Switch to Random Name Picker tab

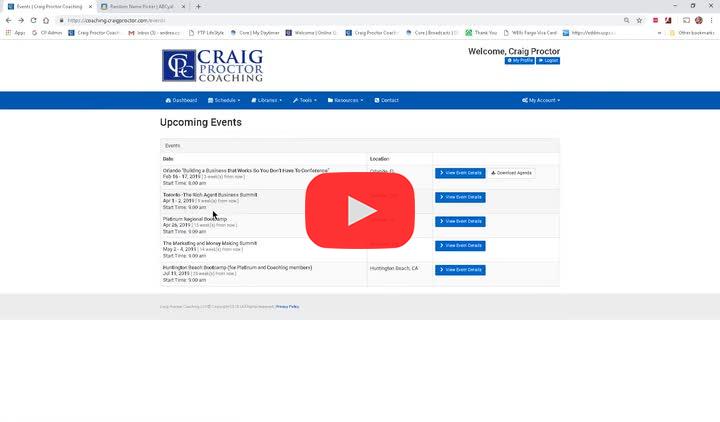(x=142, y=6)
